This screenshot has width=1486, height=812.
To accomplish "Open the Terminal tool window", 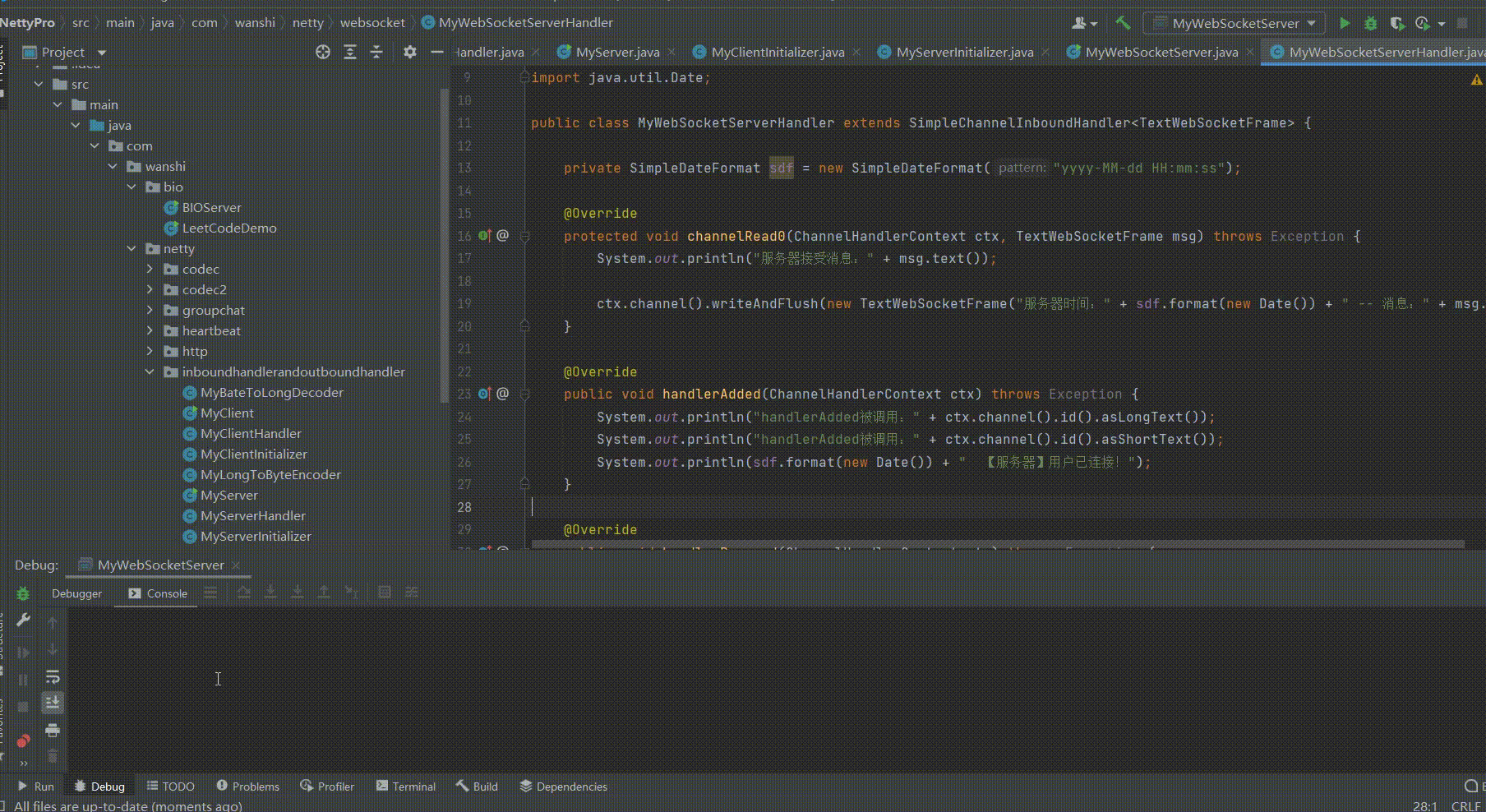I will click(x=406, y=787).
